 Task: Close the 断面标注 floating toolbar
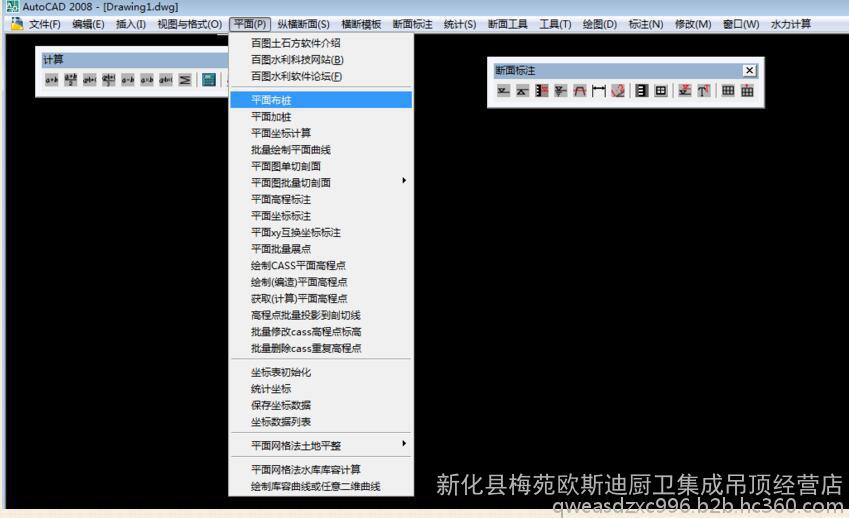749,70
